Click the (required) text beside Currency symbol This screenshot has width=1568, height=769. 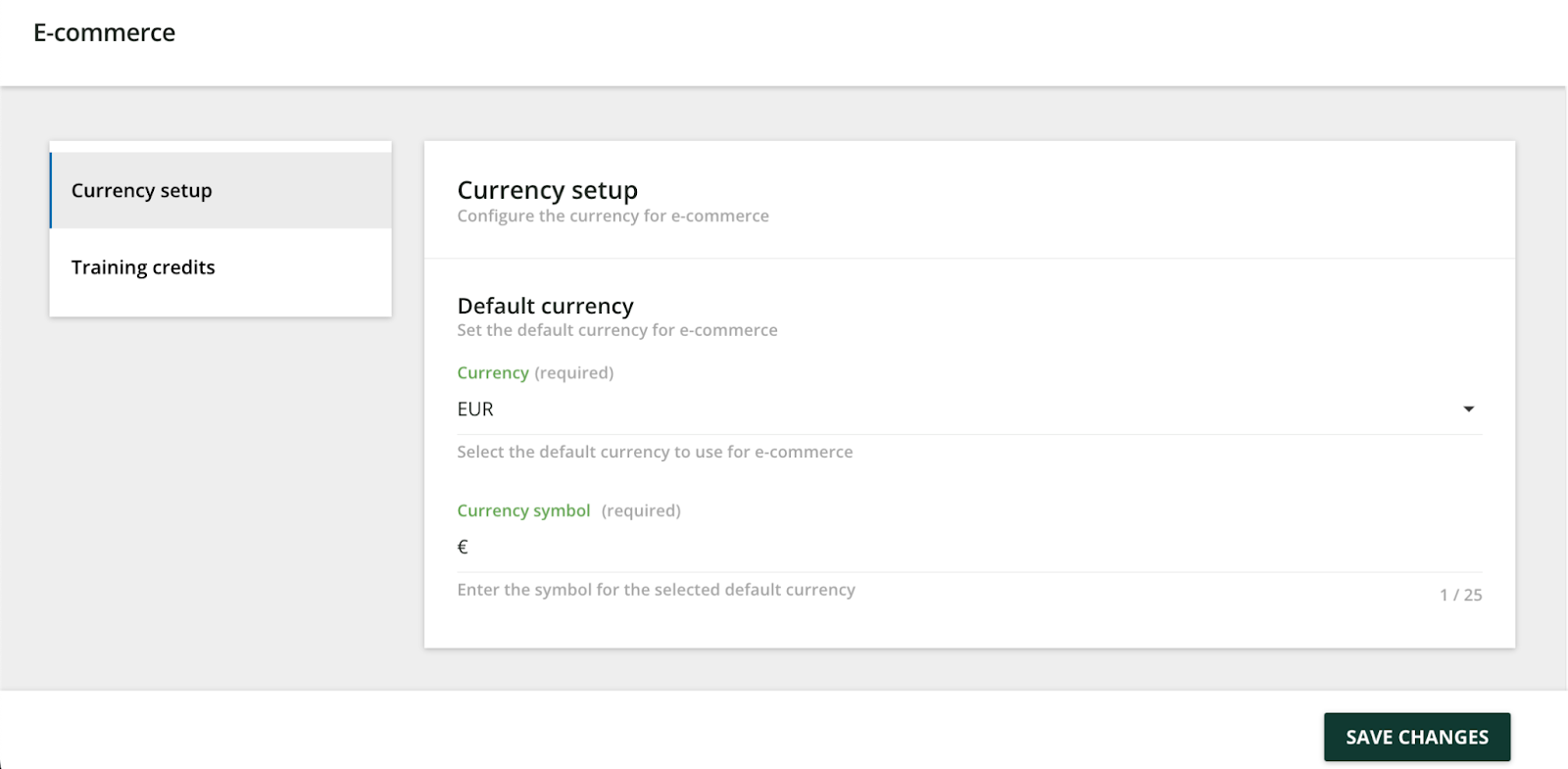[641, 510]
